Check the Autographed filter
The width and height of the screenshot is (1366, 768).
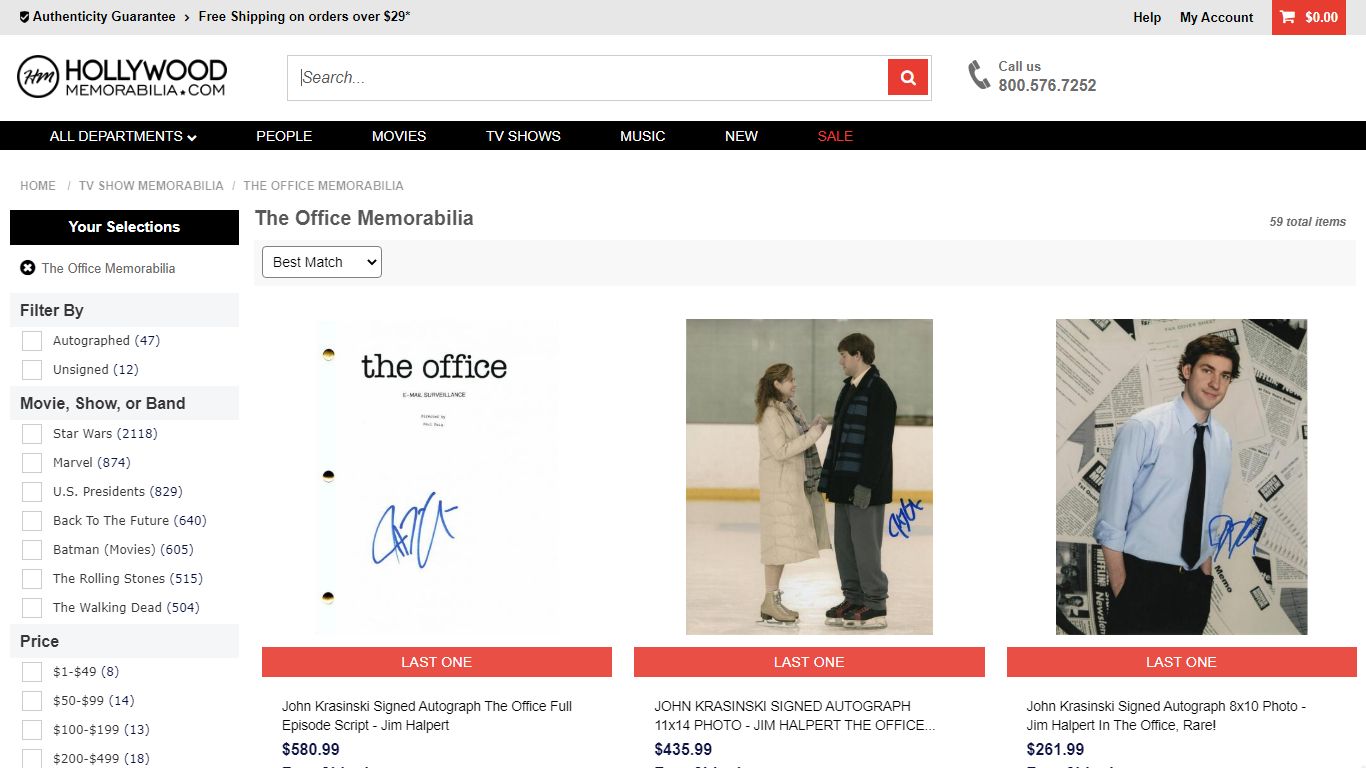point(32,341)
